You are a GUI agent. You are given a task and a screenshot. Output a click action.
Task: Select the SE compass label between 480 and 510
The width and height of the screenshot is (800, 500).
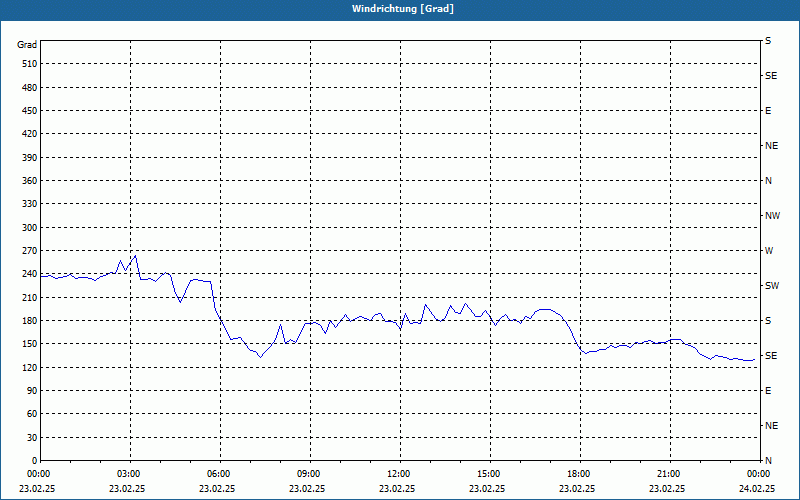coord(771,76)
